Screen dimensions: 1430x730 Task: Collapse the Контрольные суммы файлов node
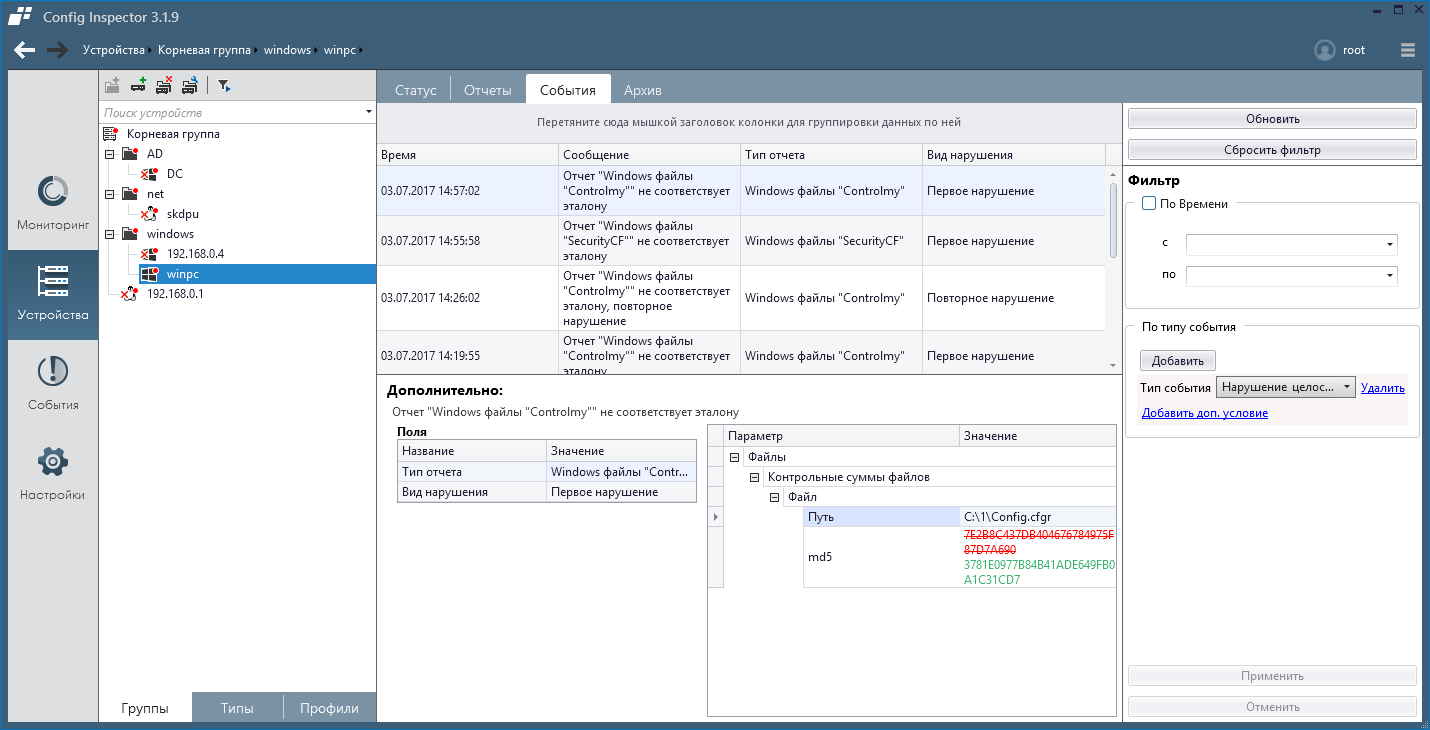click(755, 478)
